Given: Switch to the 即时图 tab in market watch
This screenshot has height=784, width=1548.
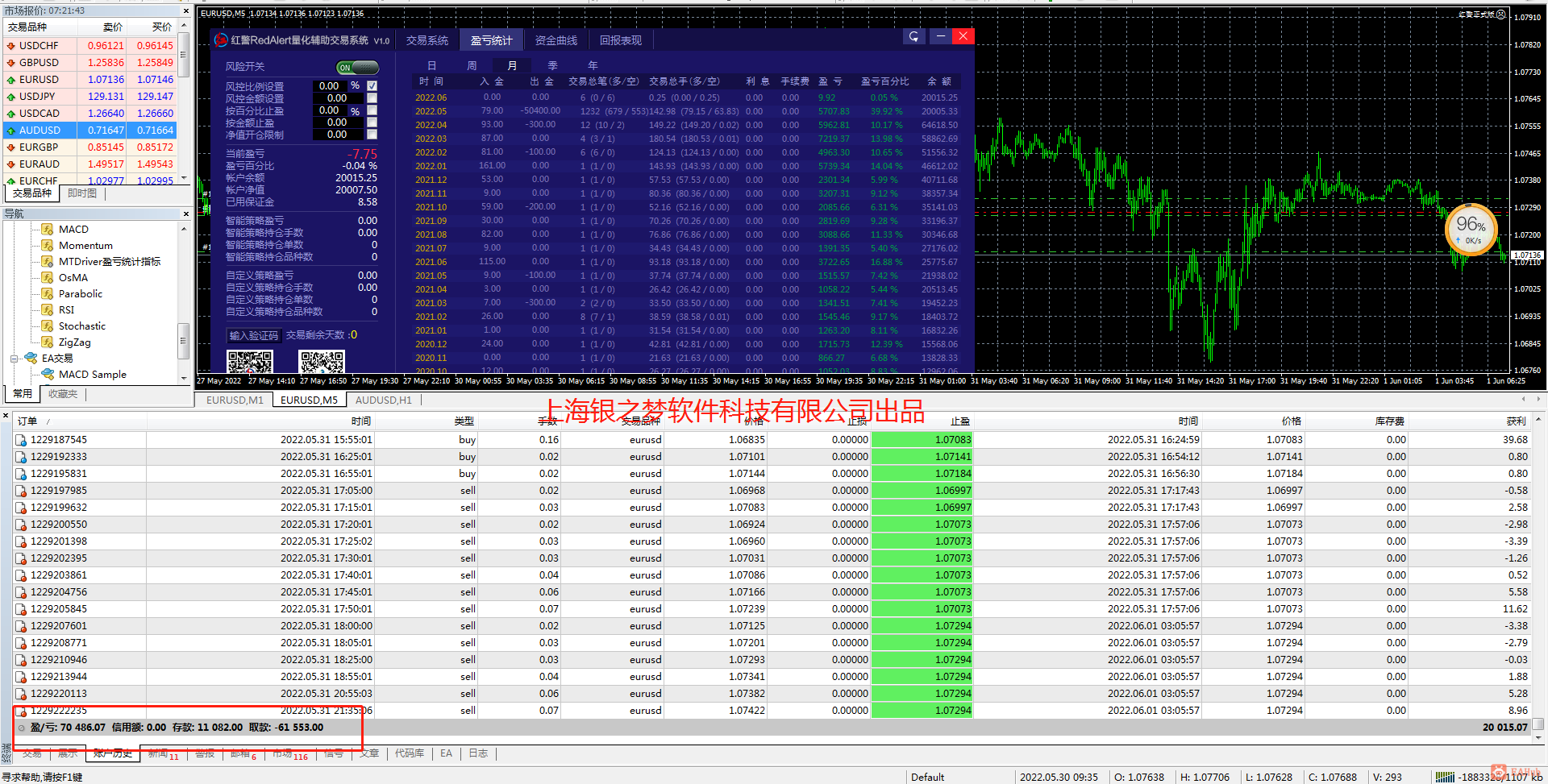Looking at the screenshot, I should (82, 193).
